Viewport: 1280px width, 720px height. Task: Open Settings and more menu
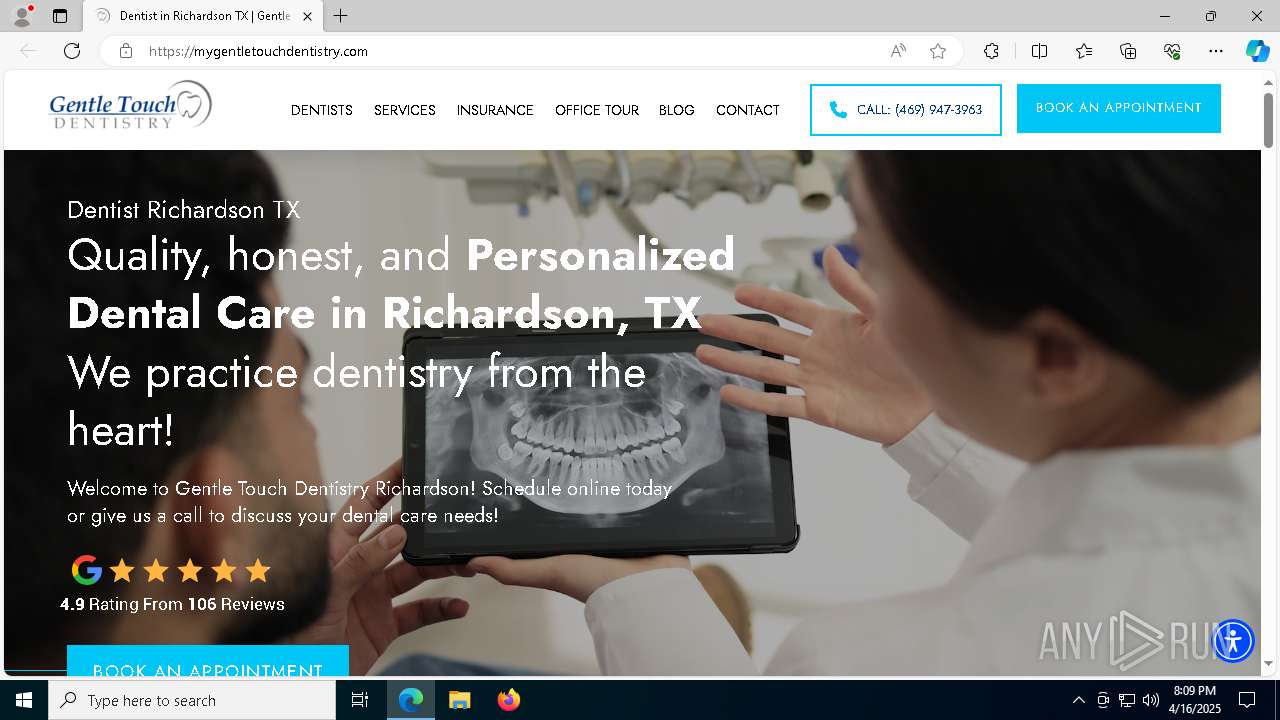[x=1216, y=51]
